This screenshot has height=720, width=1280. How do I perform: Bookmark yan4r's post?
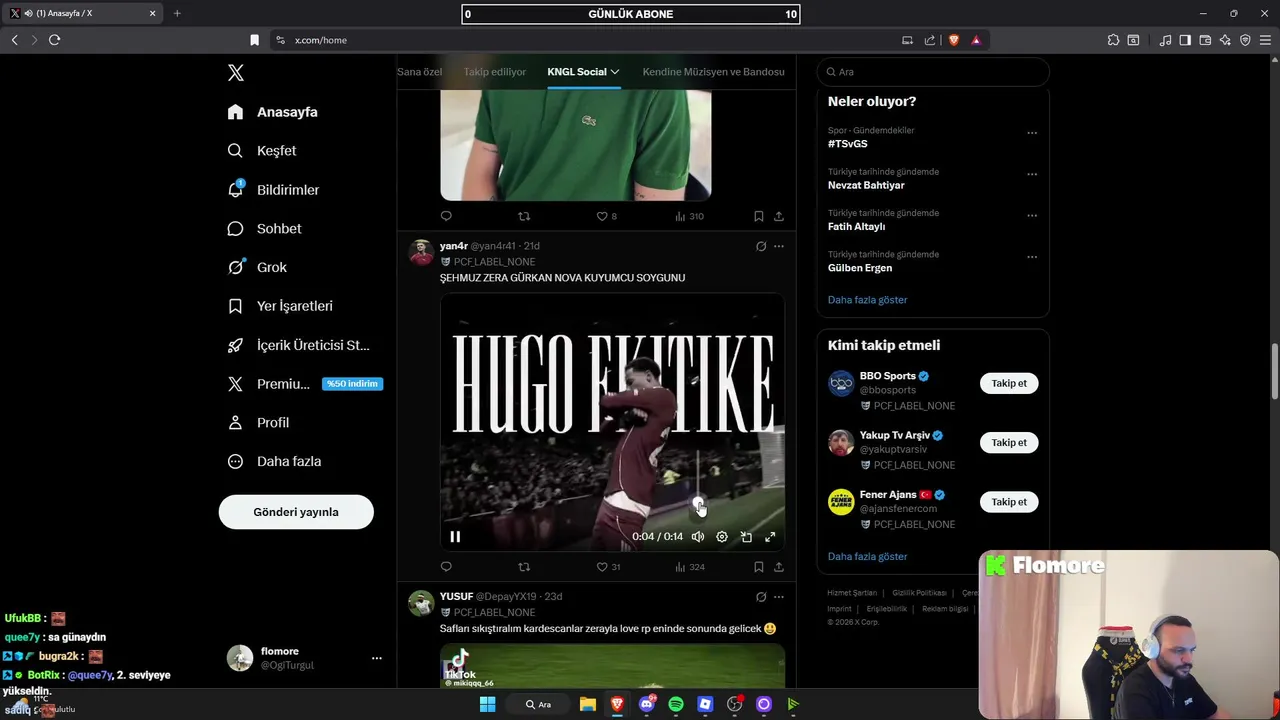(759, 567)
